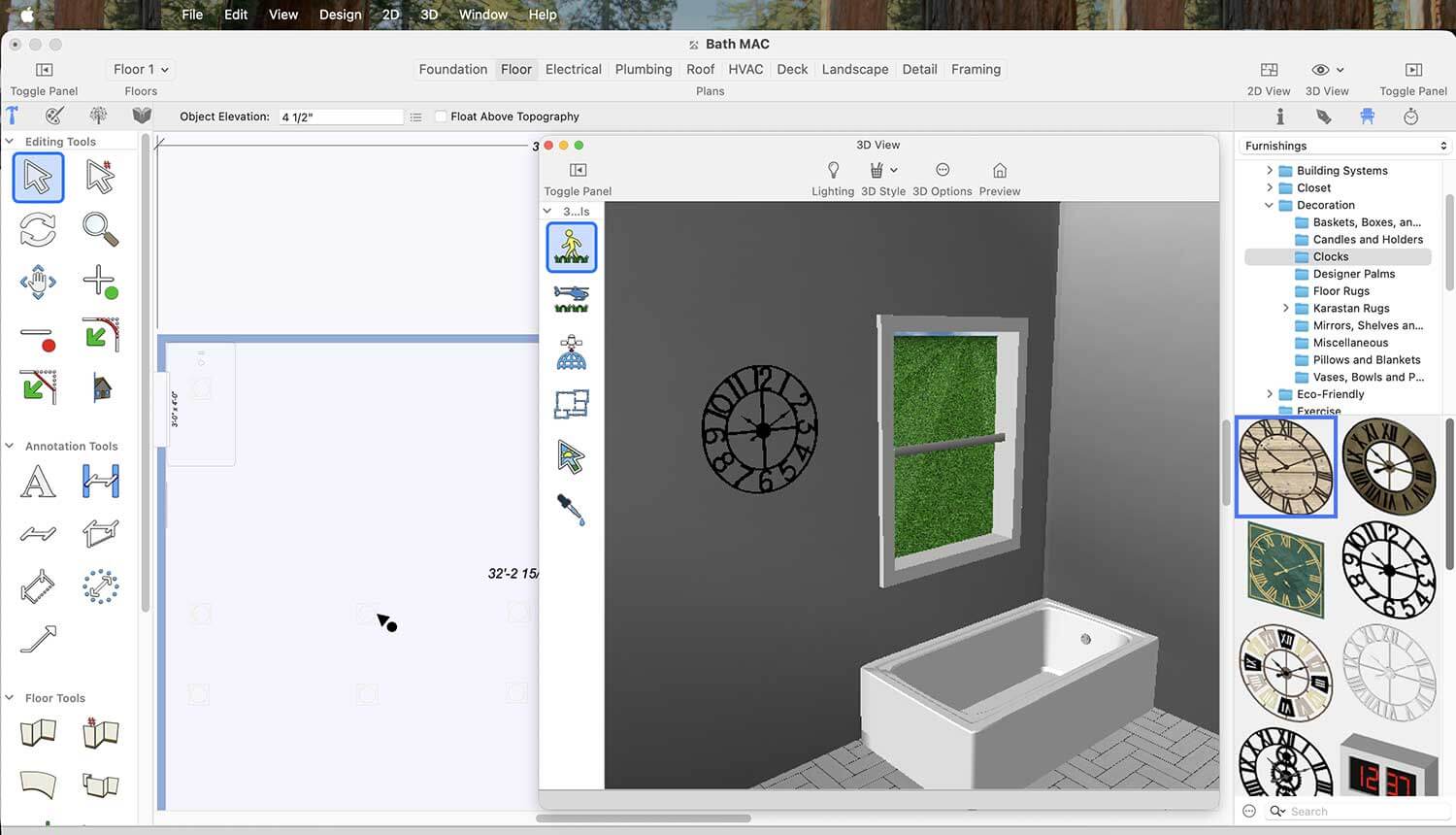Select the zoom magnifier tool

pyautogui.click(x=100, y=230)
